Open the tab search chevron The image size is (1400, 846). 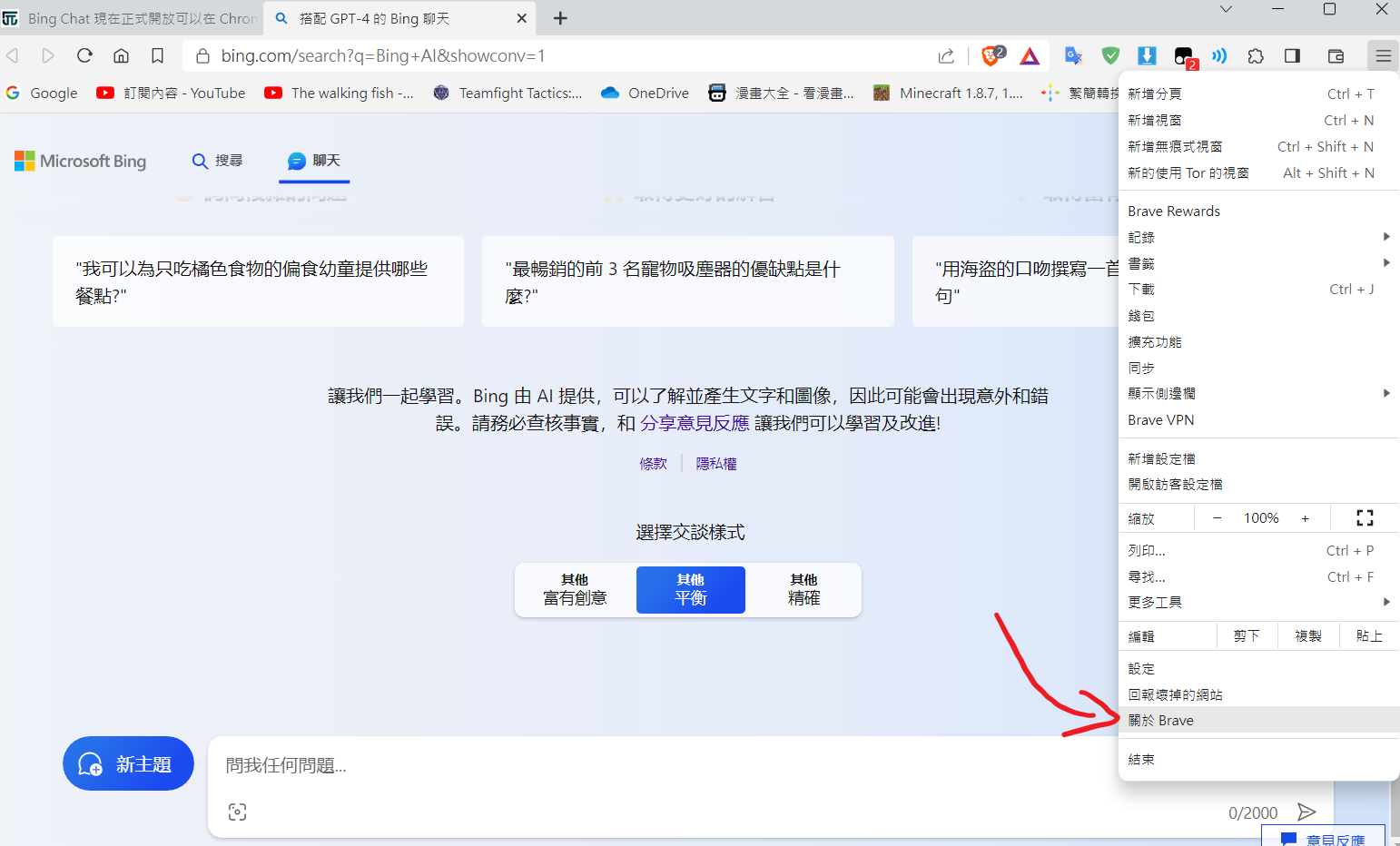[x=1226, y=9]
